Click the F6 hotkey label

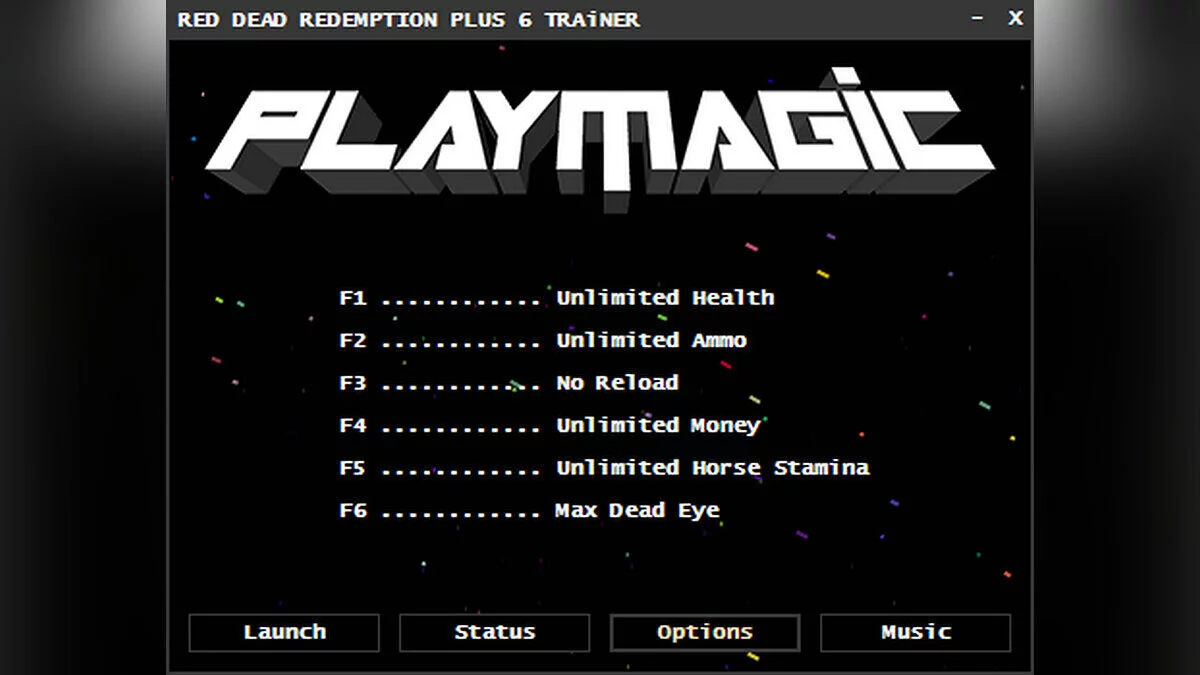pyautogui.click(x=353, y=510)
